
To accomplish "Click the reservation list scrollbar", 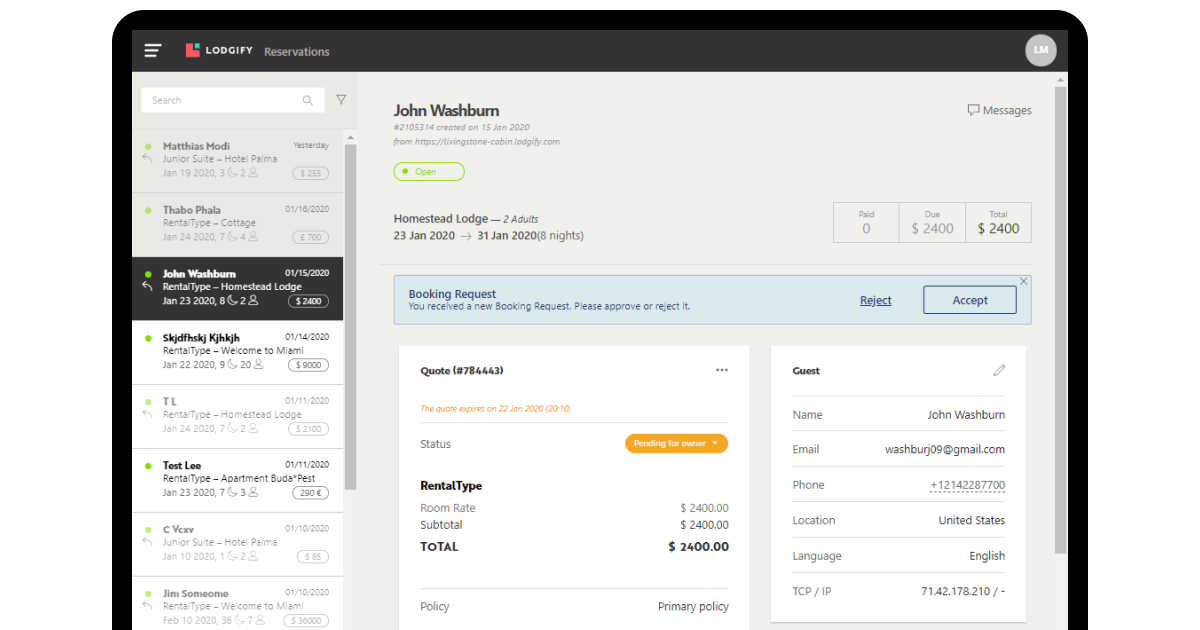I will [x=350, y=317].
